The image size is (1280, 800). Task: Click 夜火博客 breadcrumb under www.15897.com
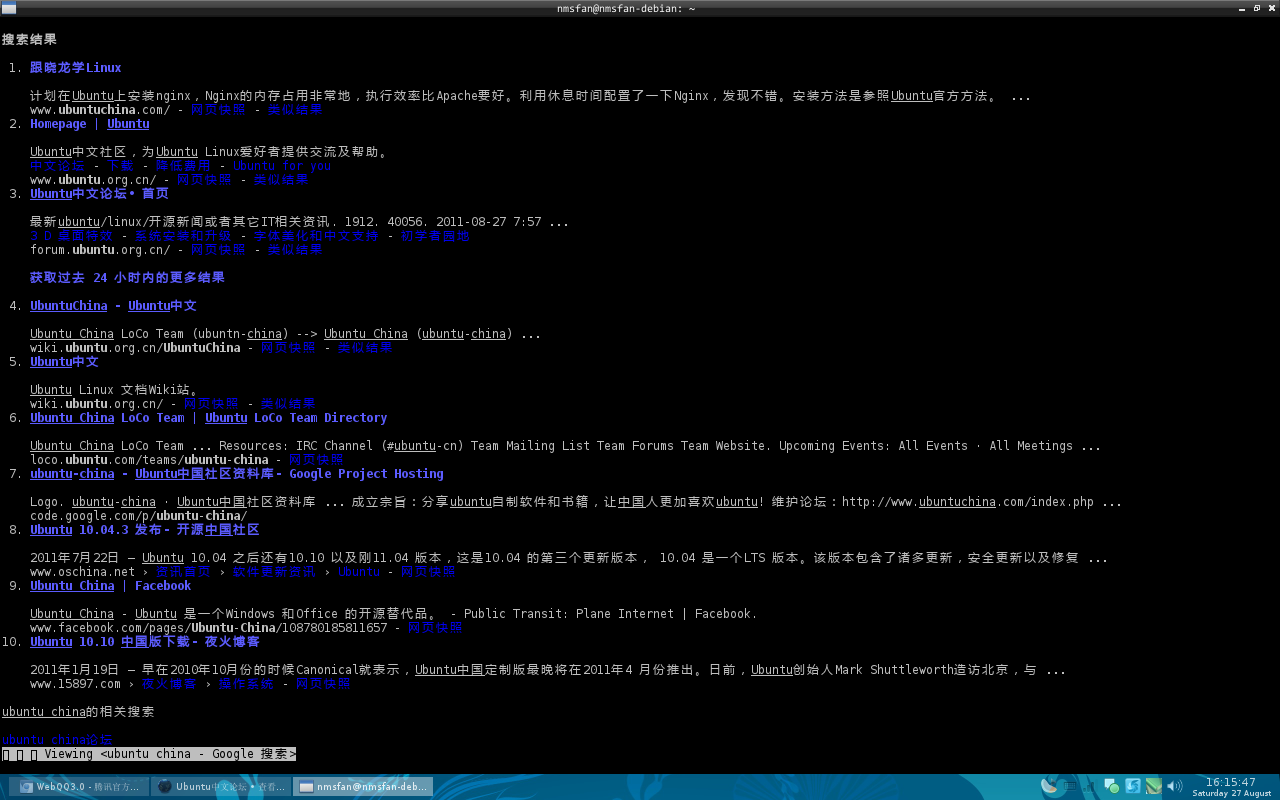tap(169, 684)
